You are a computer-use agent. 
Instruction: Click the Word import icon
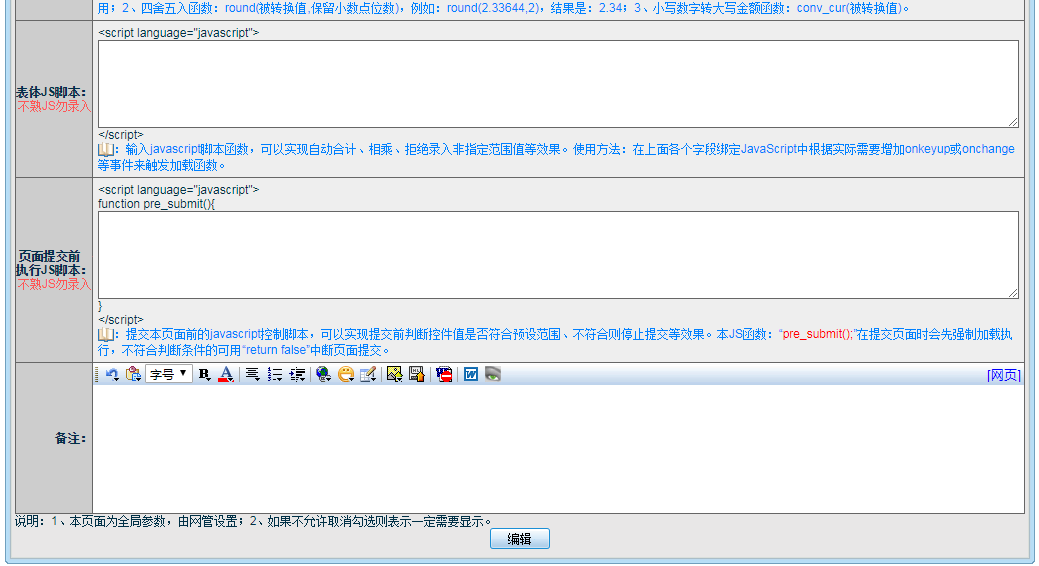[470, 374]
